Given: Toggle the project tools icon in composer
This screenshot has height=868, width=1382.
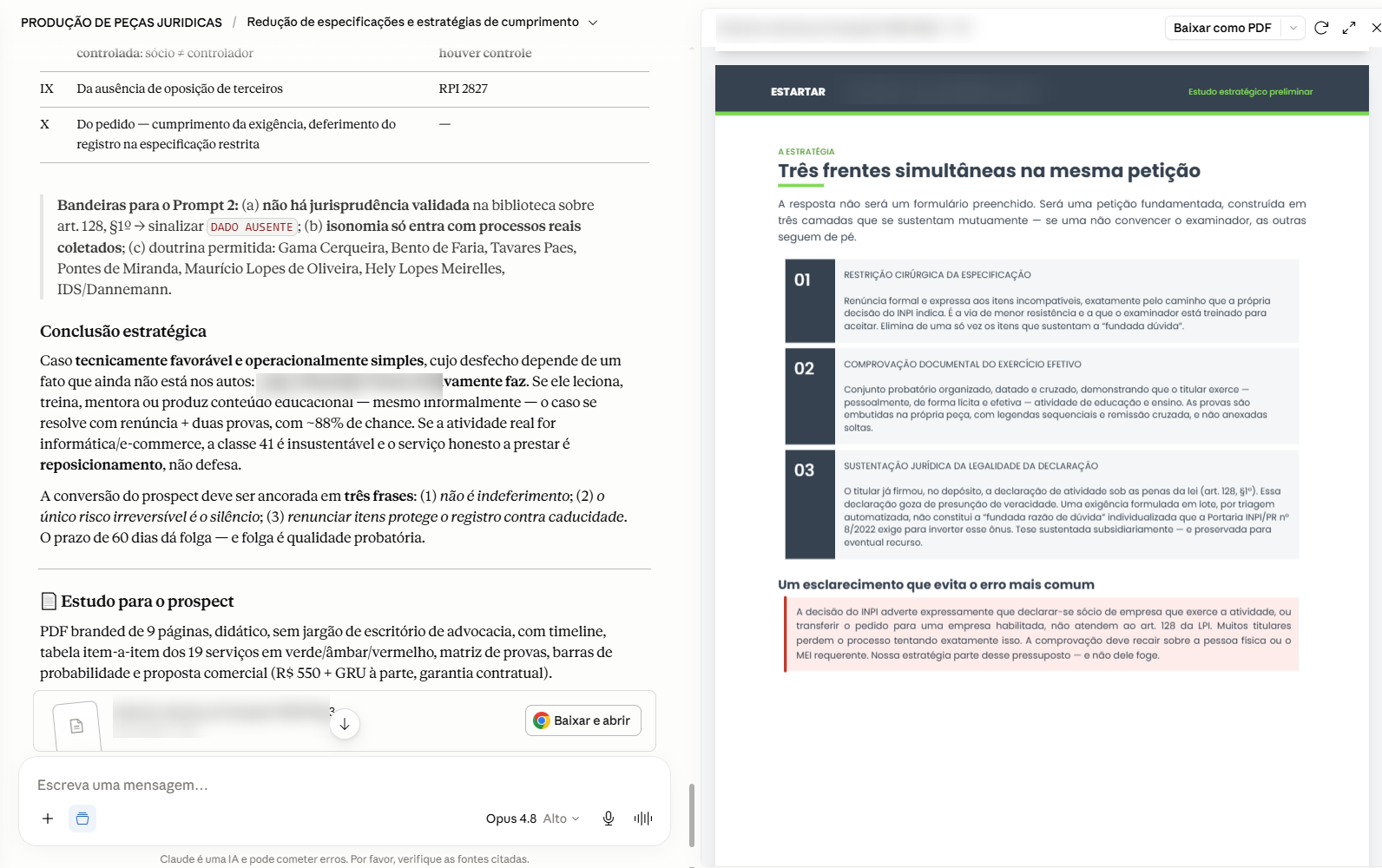Looking at the screenshot, I should [x=82, y=819].
